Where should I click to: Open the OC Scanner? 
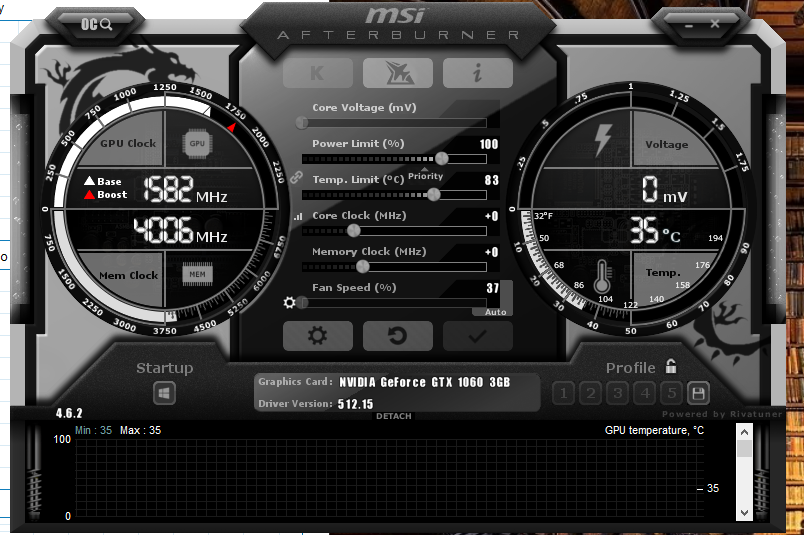pos(96,24)
